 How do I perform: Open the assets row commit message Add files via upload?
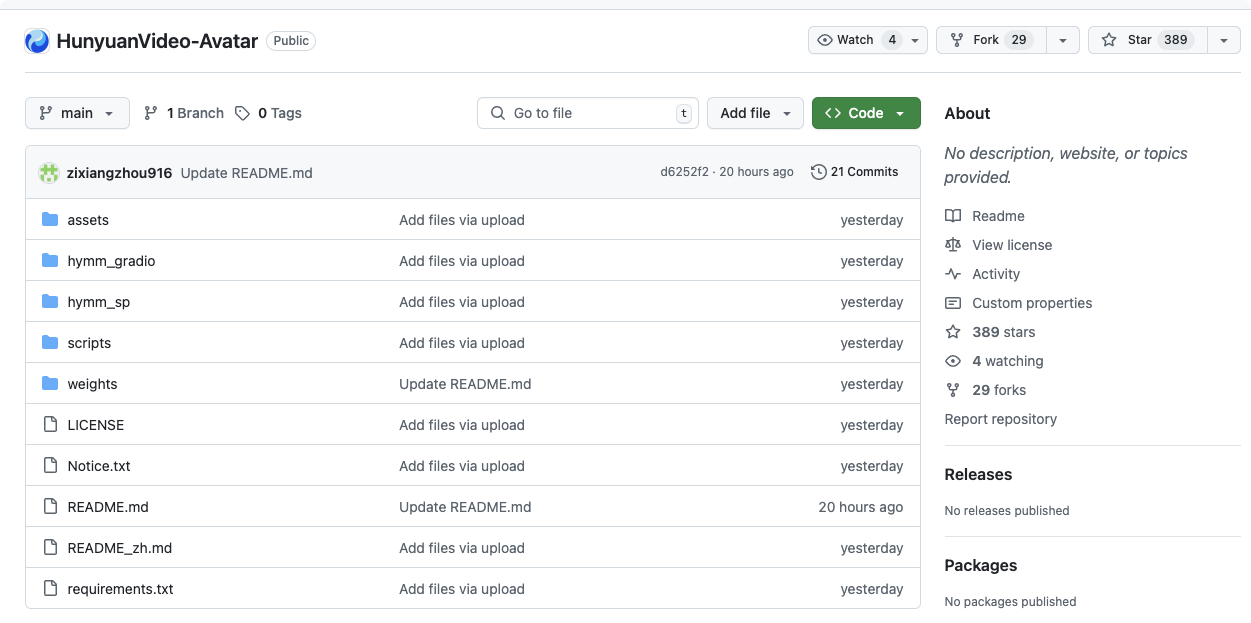pyautogui.click(x=462, y=220)
